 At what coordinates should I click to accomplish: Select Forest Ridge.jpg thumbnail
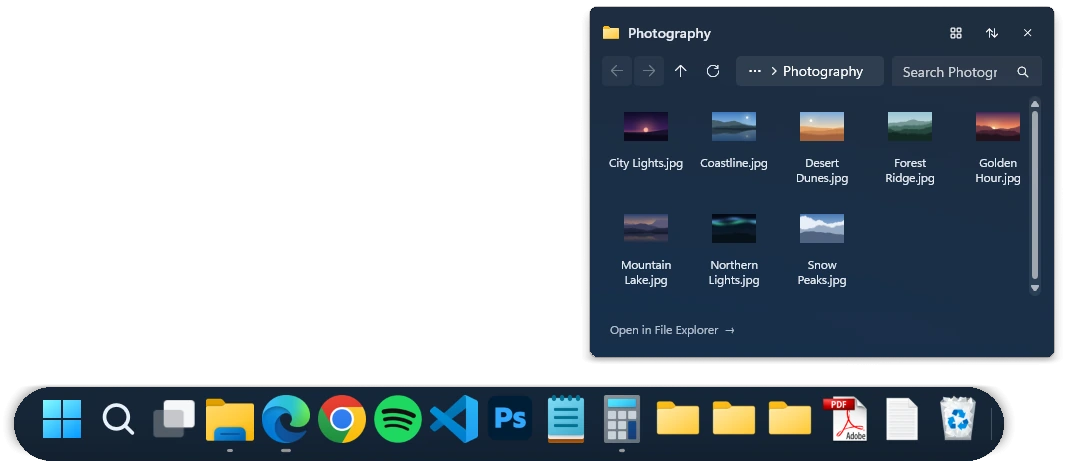[910, 127]
